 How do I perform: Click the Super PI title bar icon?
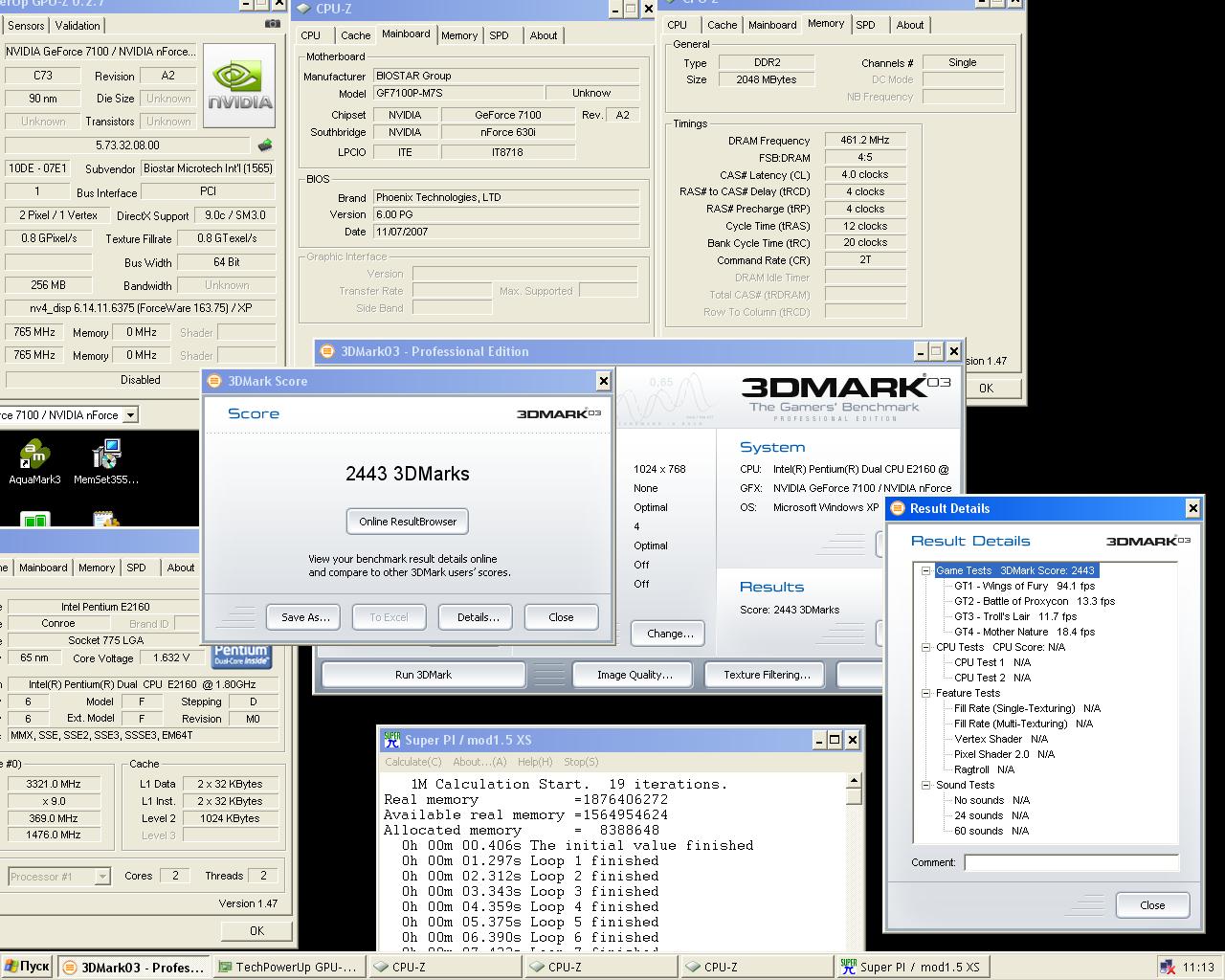coord(391,740)
